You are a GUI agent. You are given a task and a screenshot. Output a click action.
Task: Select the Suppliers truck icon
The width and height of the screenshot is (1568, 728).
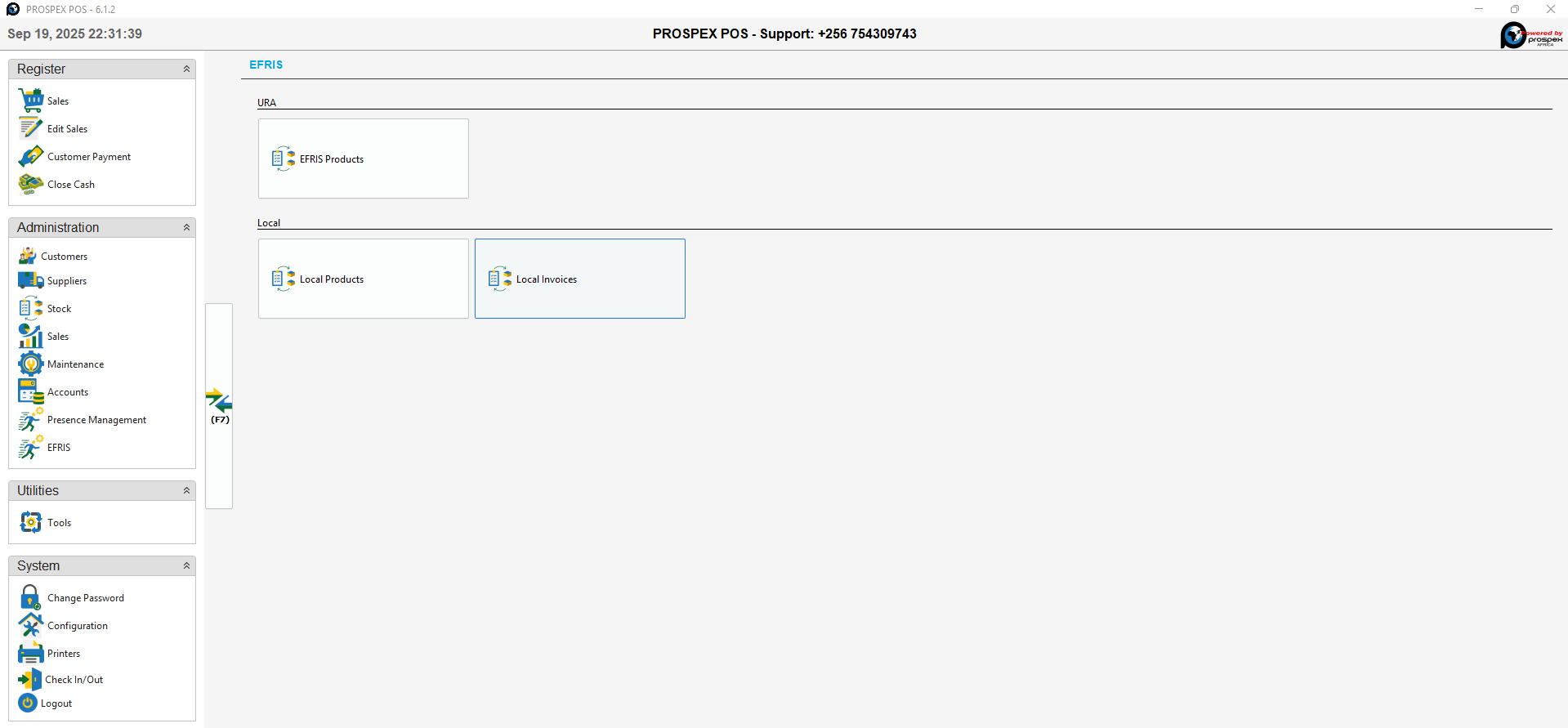click(x=31, y=280)
